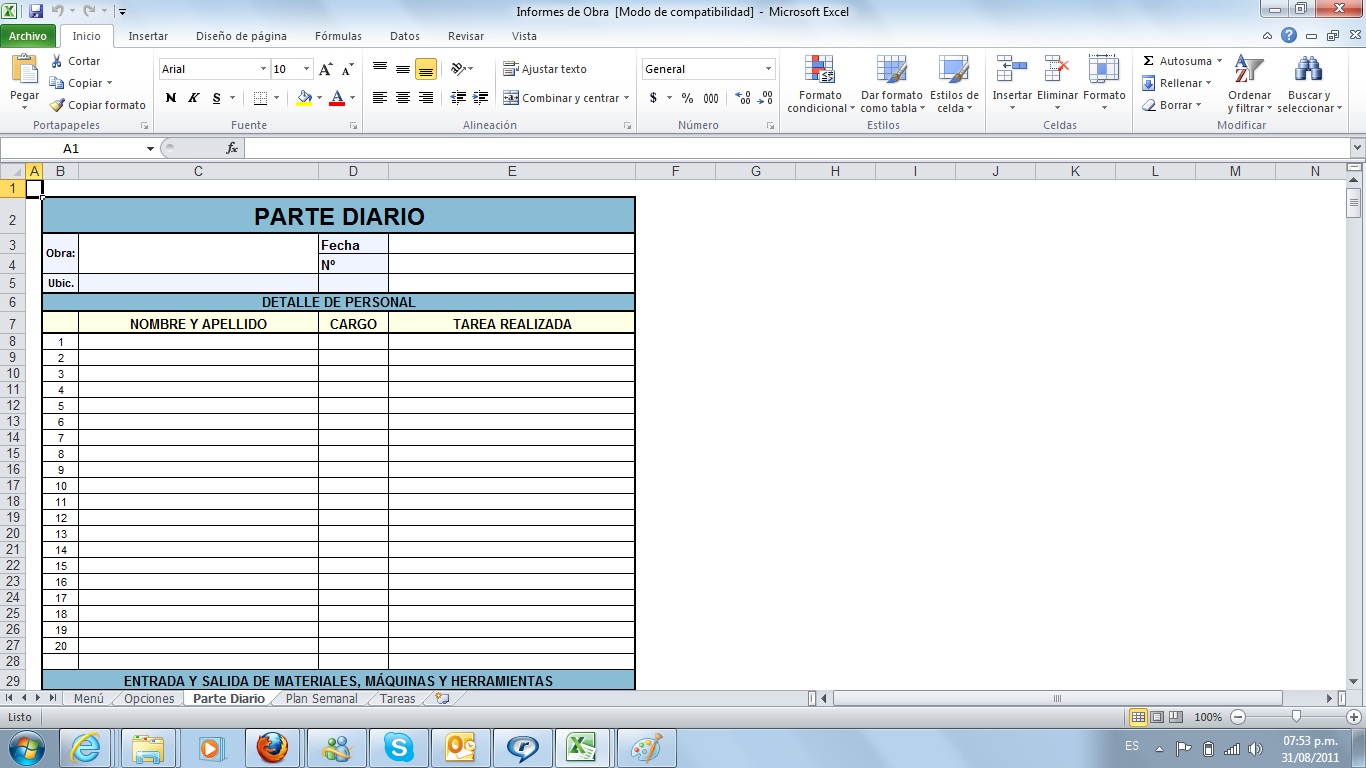The width and height of the screenshot is (1366, 768).
Task: Click the Windows Start button
Action: click(x=25, y=747)
